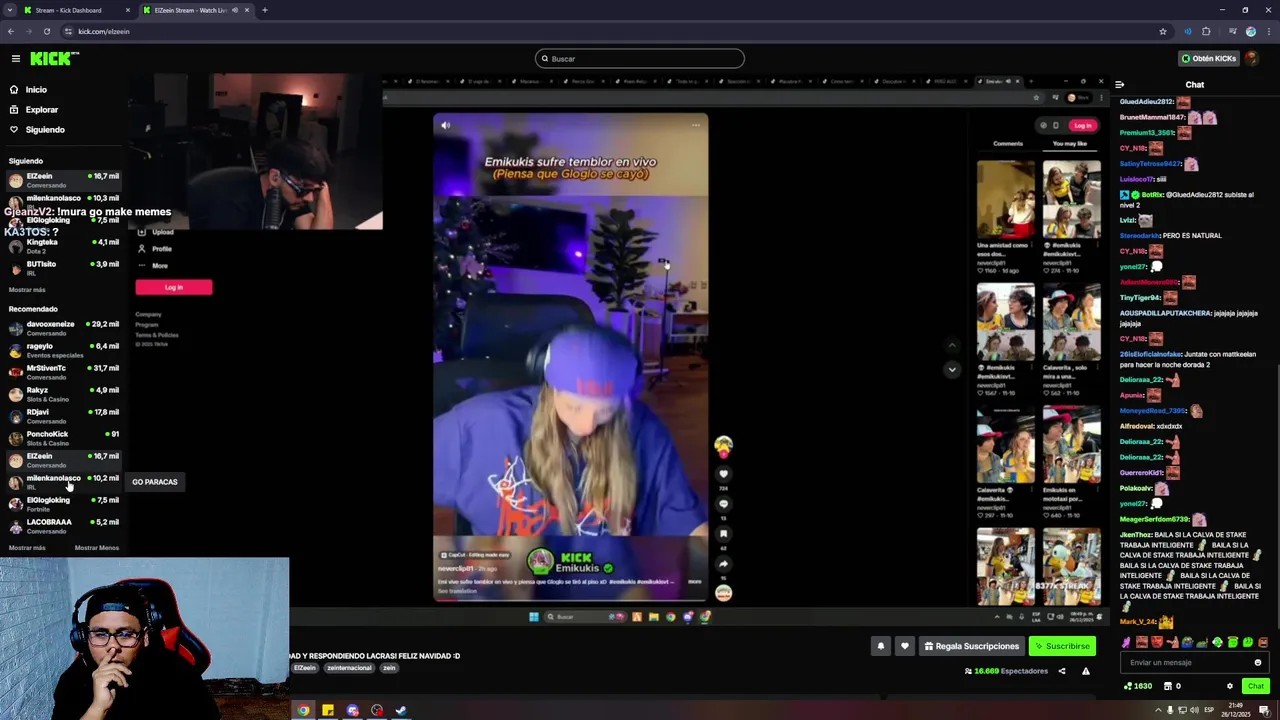Switch to ElZeein Stream browser tab
Screen dimensions: 1280x720
point(196,10)
